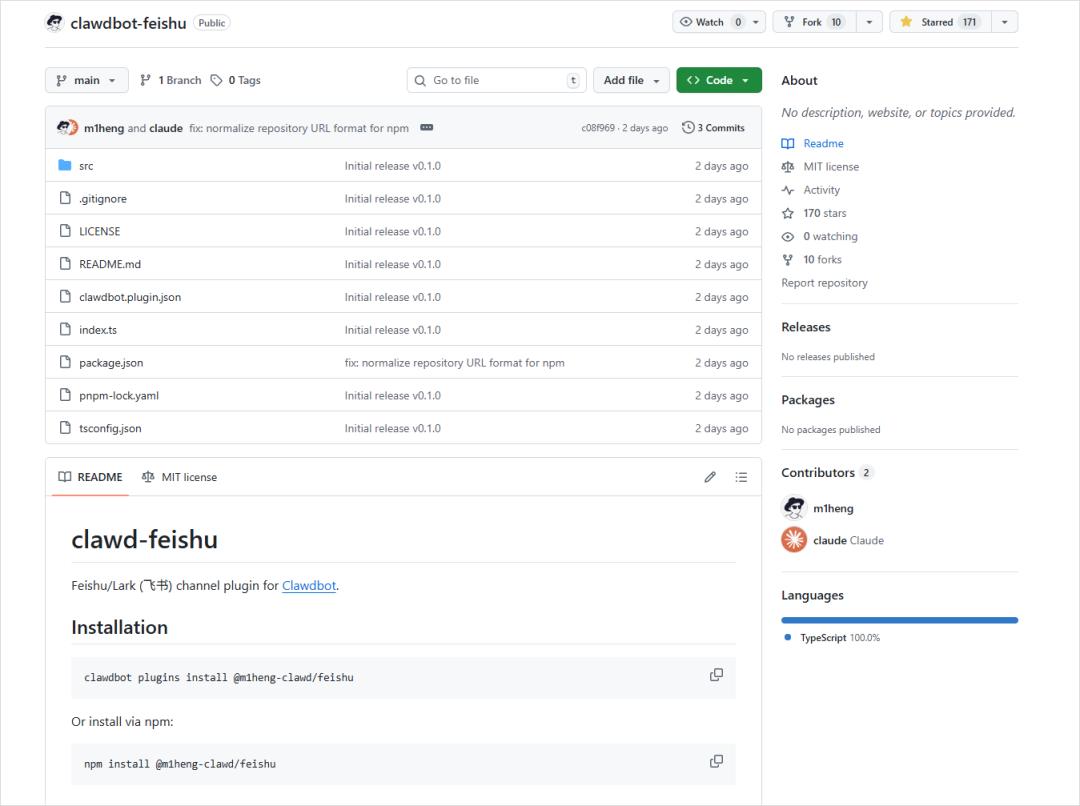Click claude contributor avatar
The width and height of the screenshot is (1080, 806).
click(794, 540)
